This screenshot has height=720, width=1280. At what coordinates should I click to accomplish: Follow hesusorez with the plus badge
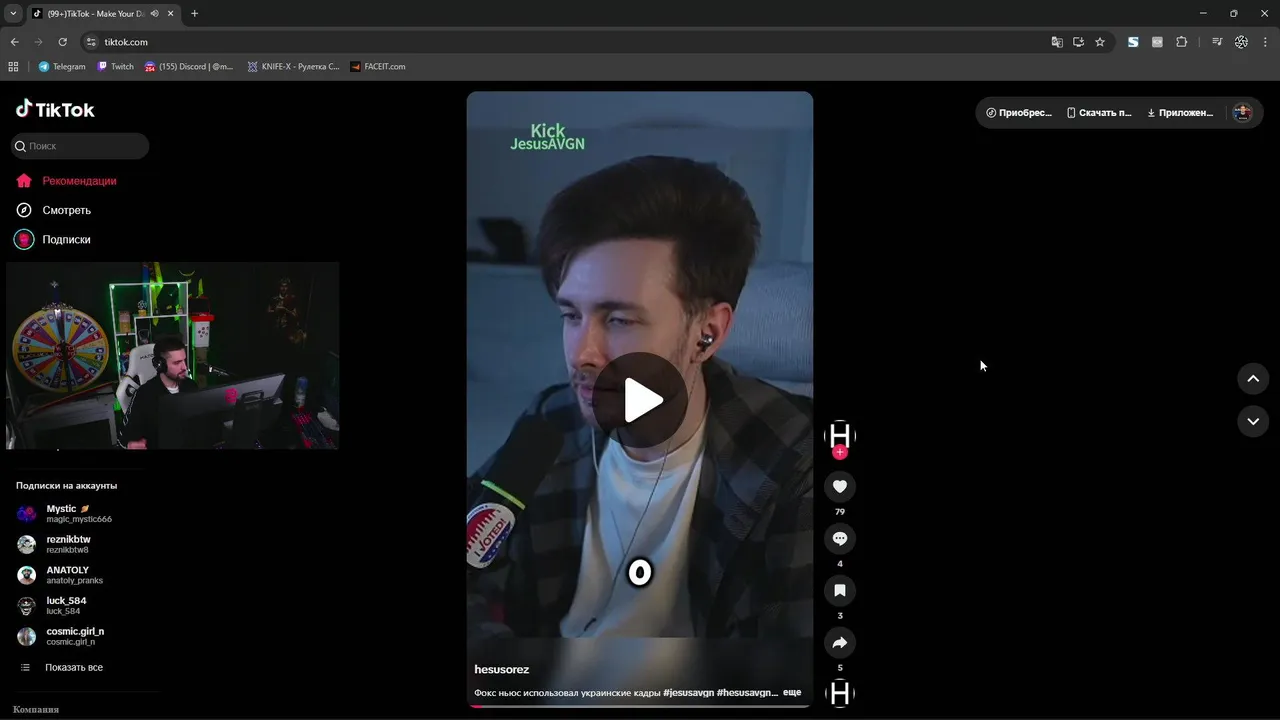tap(840, 453)
